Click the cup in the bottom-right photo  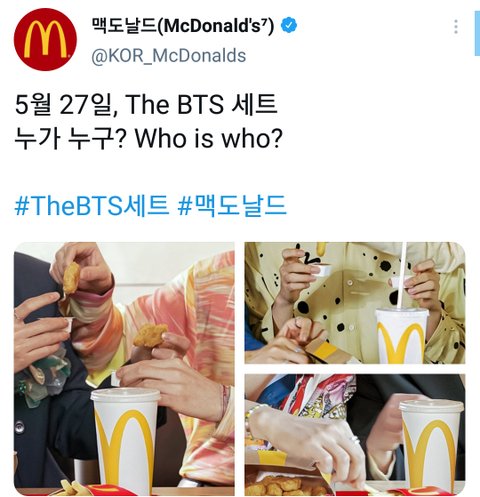431,447
